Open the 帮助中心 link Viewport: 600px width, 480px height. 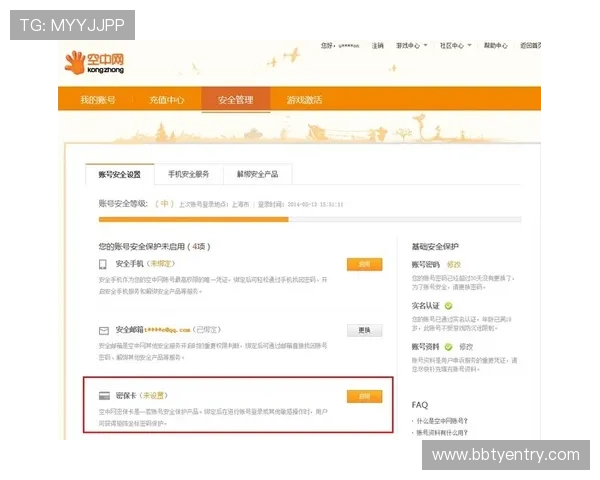(x=496, y=46)
